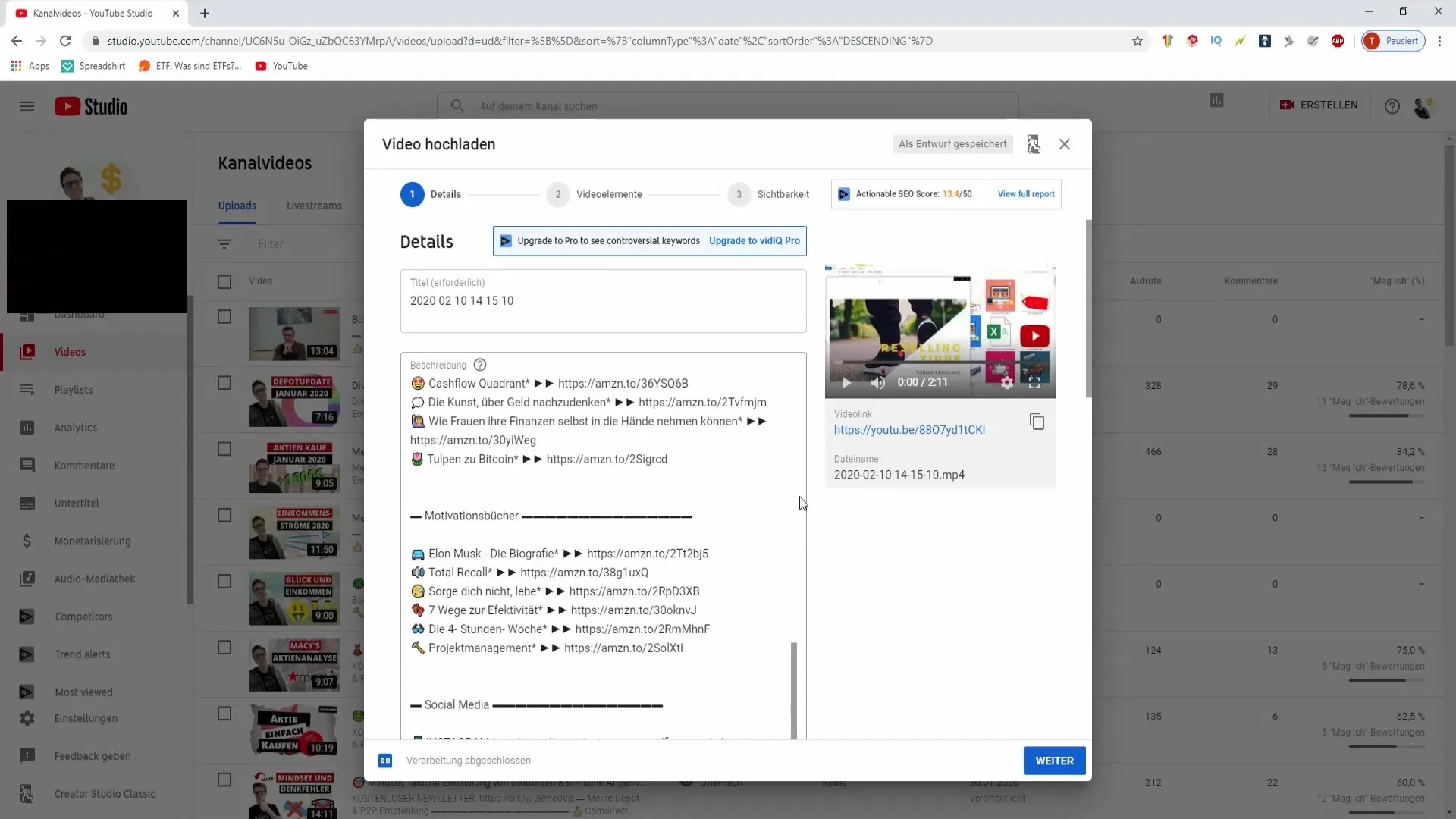
Task: Check the Glück und Einkommen row checkbox
Action: pyautogui.click(x=224, y=582)
